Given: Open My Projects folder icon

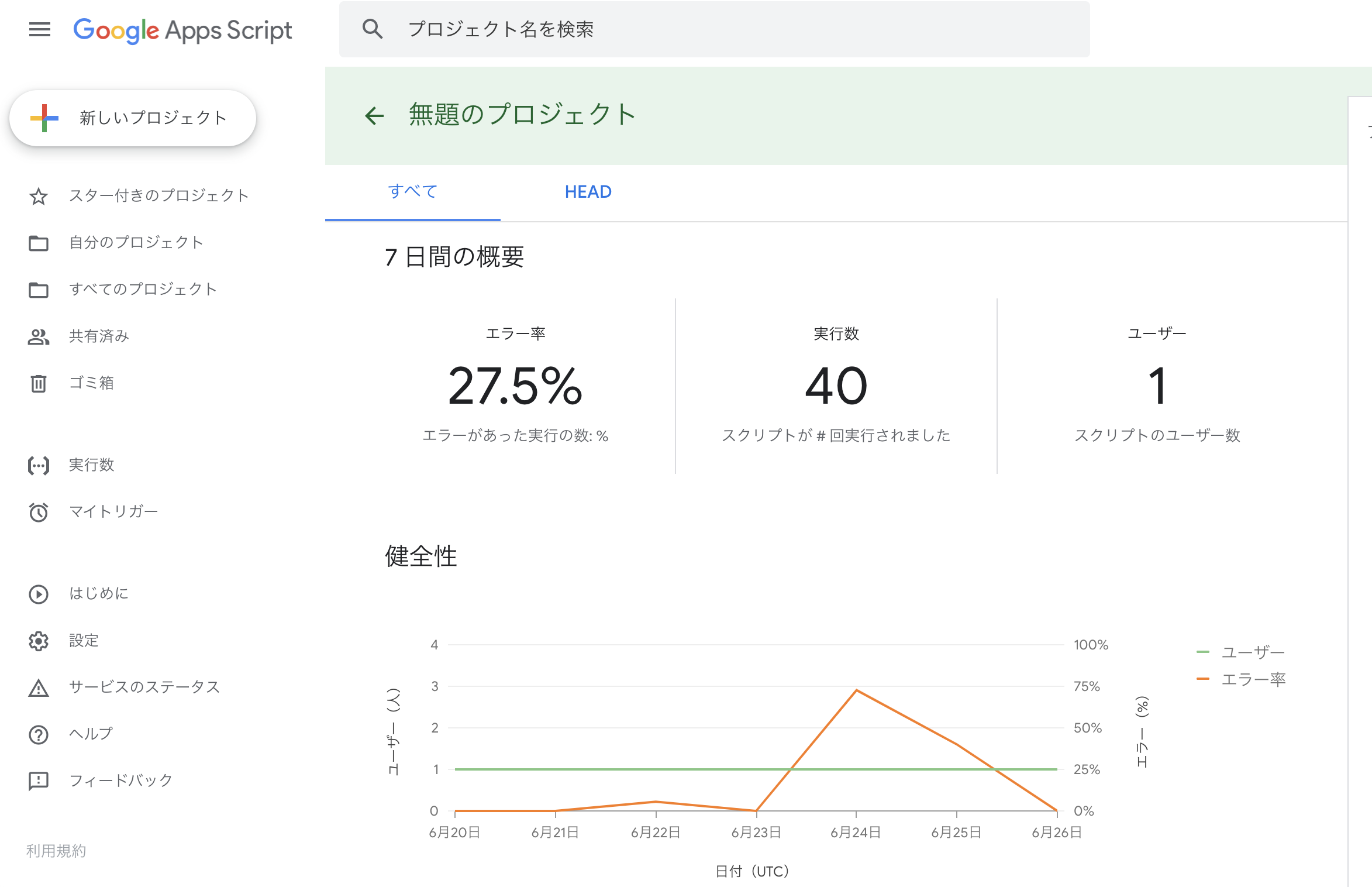Looking at the screenshot, I should (39, 243).
